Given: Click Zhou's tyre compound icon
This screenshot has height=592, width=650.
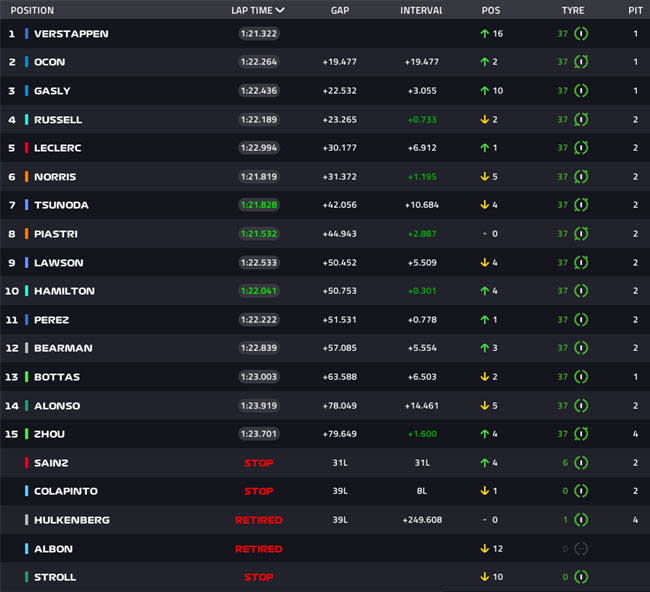Looking at the screenshot, I should 581,434.
